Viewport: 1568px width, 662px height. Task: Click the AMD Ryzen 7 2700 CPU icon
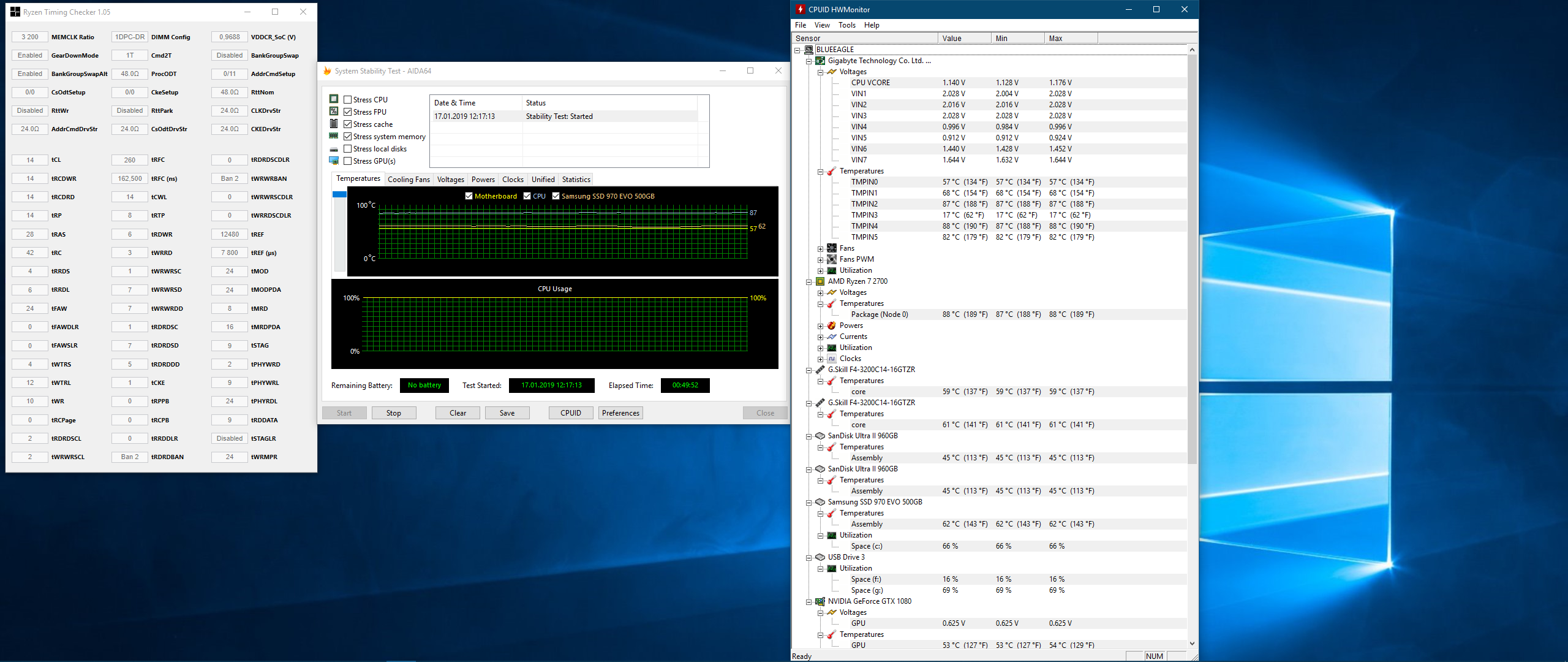coord(820,281)
